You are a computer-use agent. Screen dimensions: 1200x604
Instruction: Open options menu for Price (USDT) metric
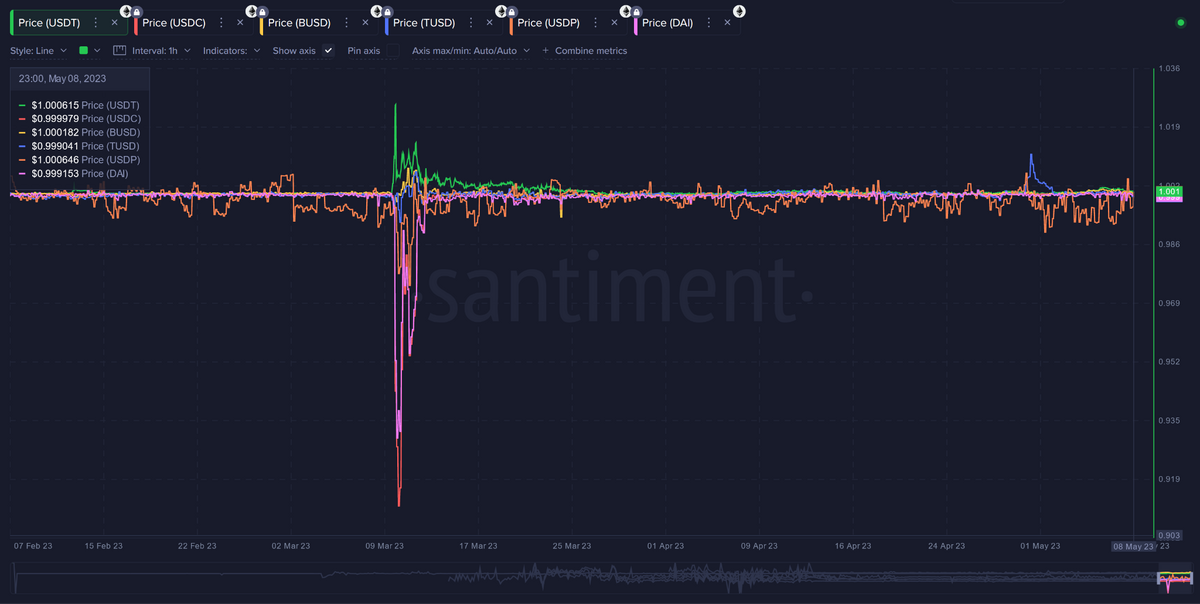(x=95, y=22)
